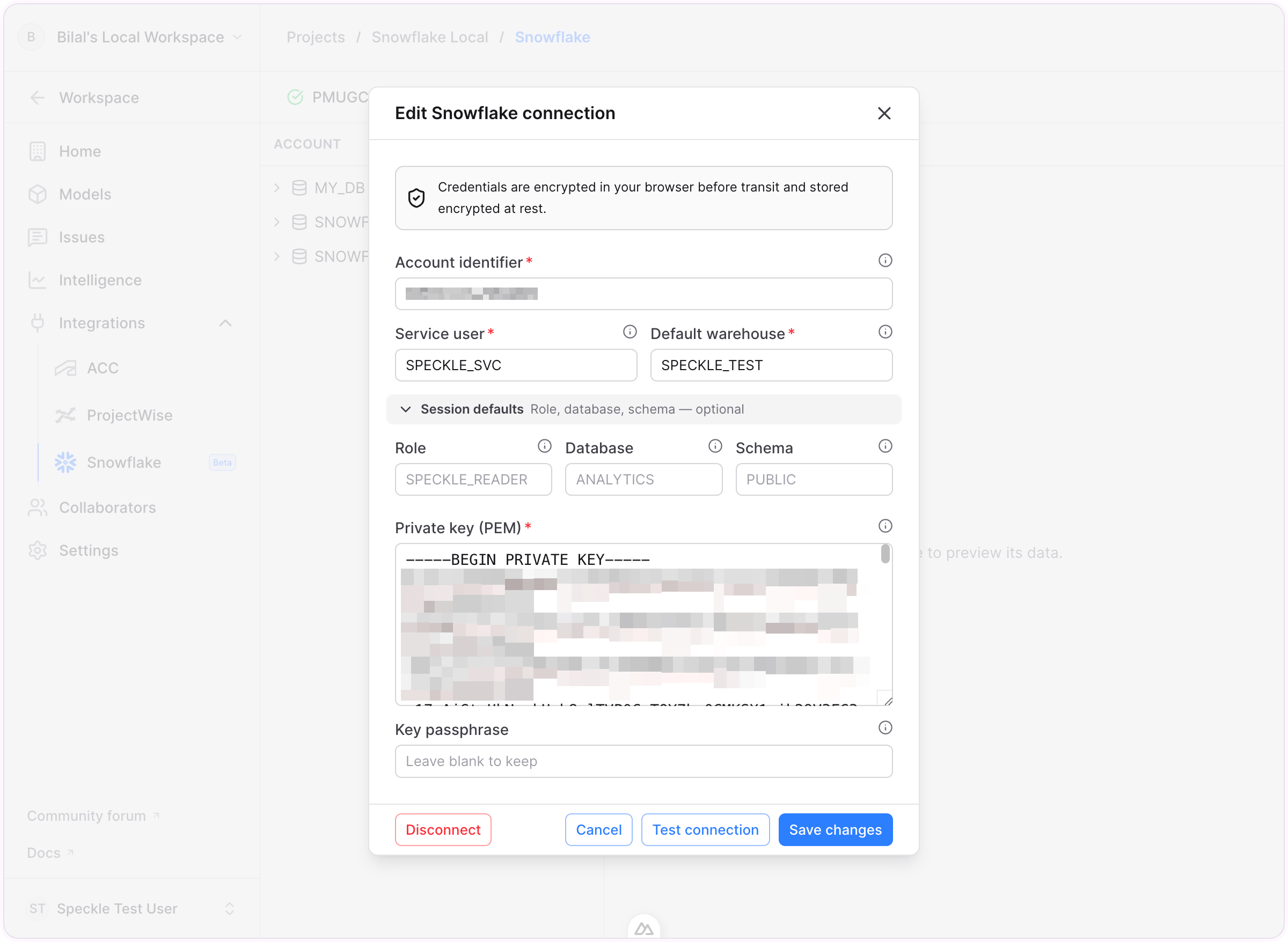The height and width of the screenshot is (942, 1288).
Task: Click the Role info icon
Action: 544,446
